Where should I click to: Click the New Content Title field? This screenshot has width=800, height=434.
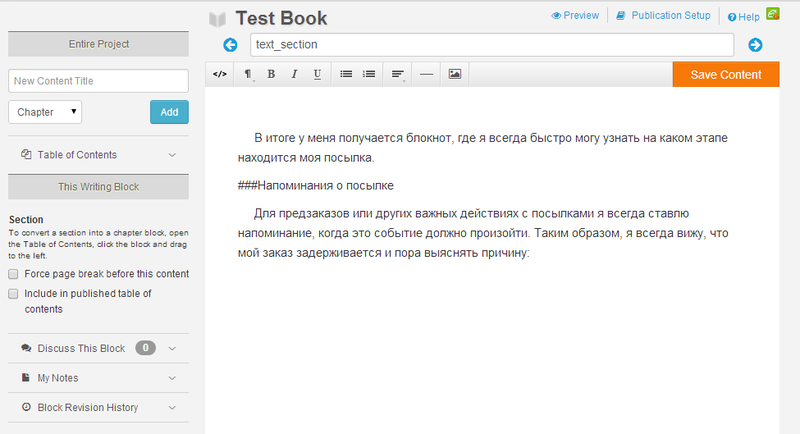[x=98, y=81]
